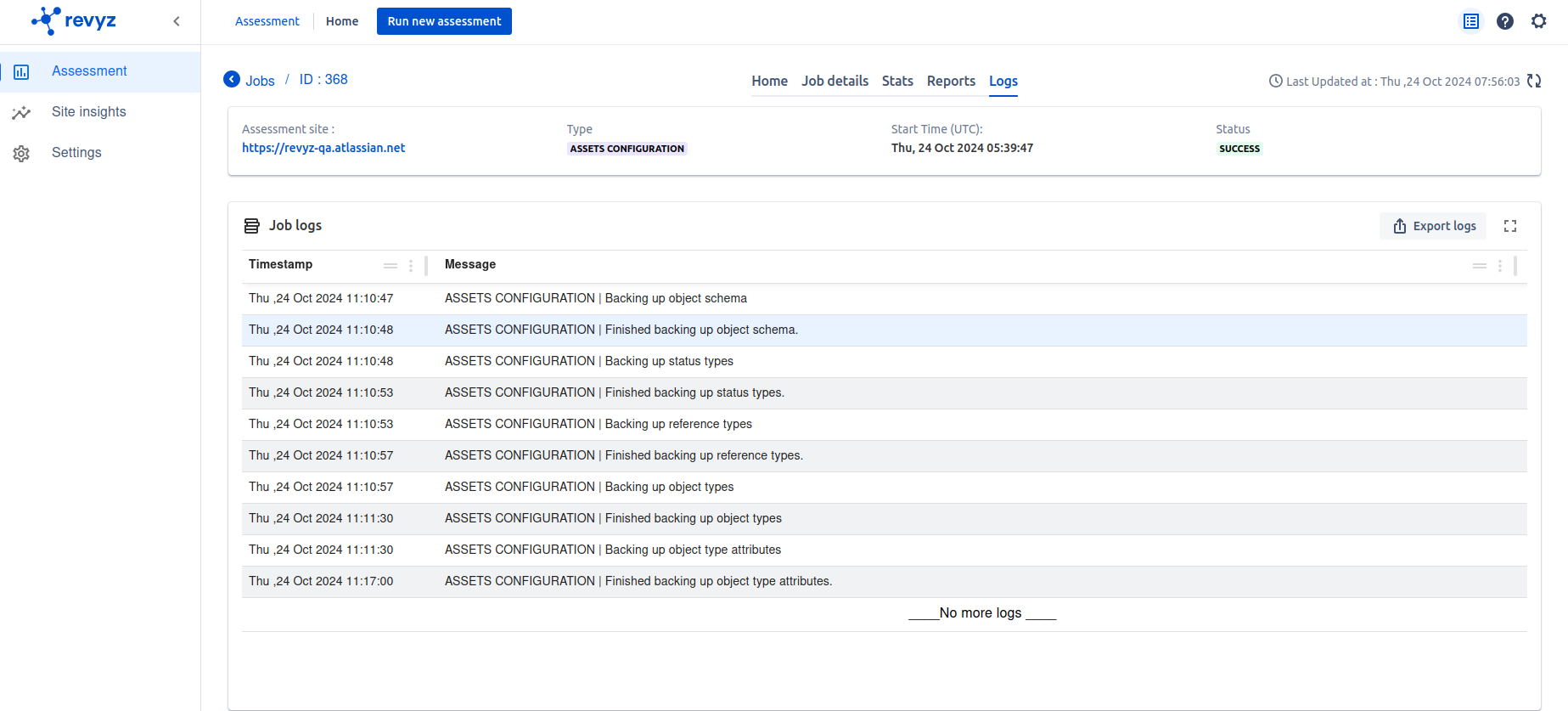The height and width of the screenshot is (711, 1568).
Task: Click the Timestamp column resize bar
Action: 426,266
